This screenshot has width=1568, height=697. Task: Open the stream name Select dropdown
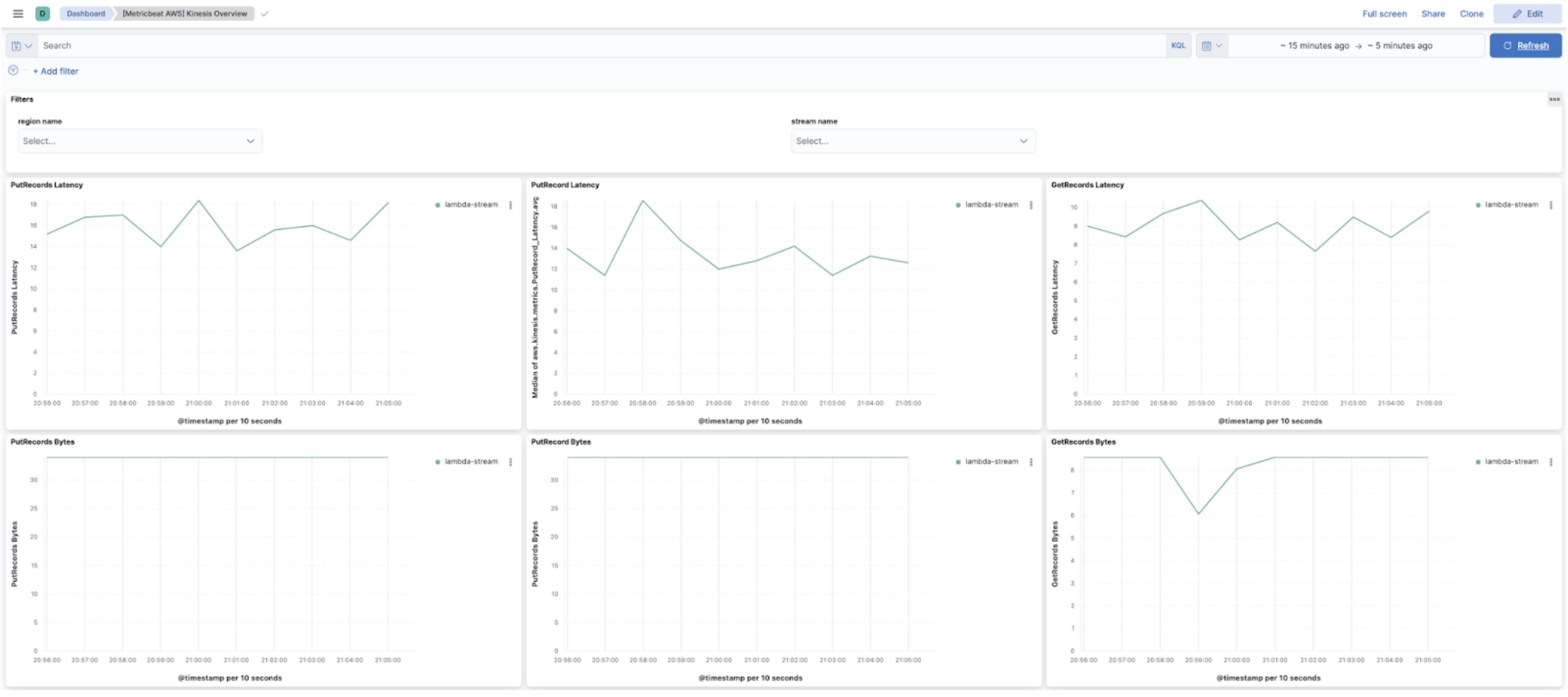coord(913,141)
